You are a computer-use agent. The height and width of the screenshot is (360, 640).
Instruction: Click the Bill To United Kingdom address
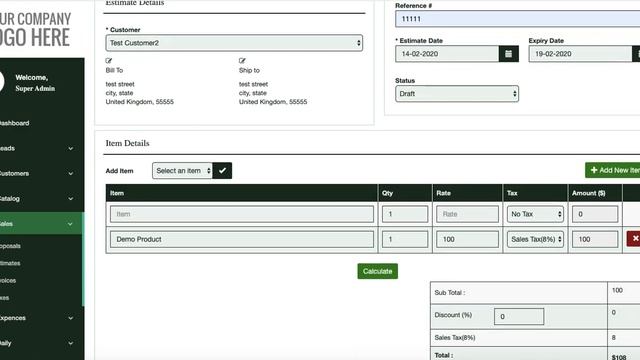coord(140,102)
